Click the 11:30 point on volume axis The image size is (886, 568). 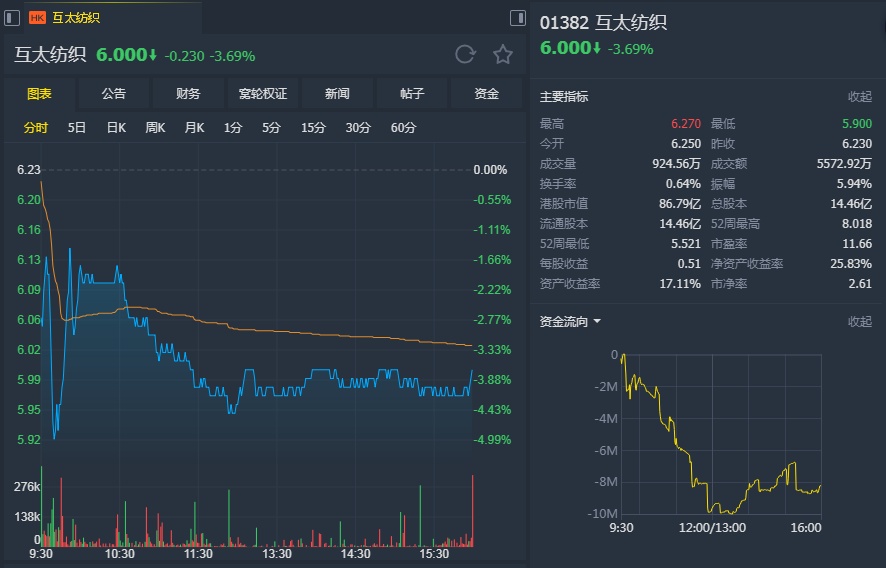coord(198,554)
